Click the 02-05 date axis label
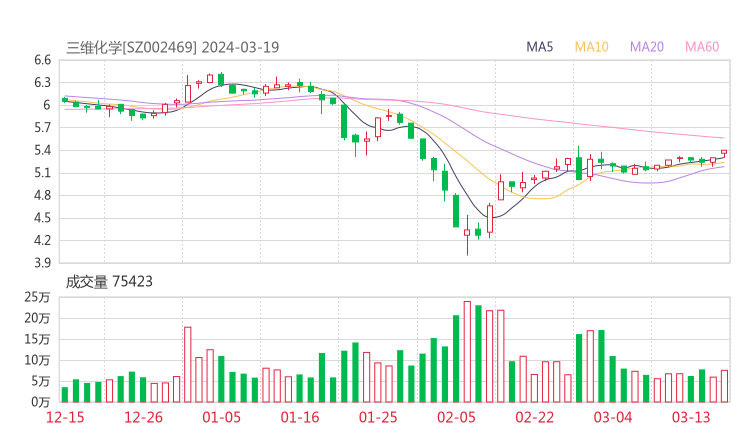The width and height of the screenshot is (740, 440). [x=456, y=417]
